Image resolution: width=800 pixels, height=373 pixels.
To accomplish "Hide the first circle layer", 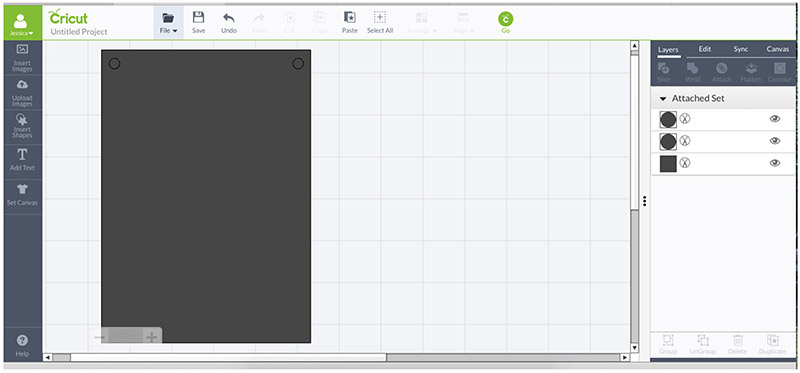I will tap(775, 119).
